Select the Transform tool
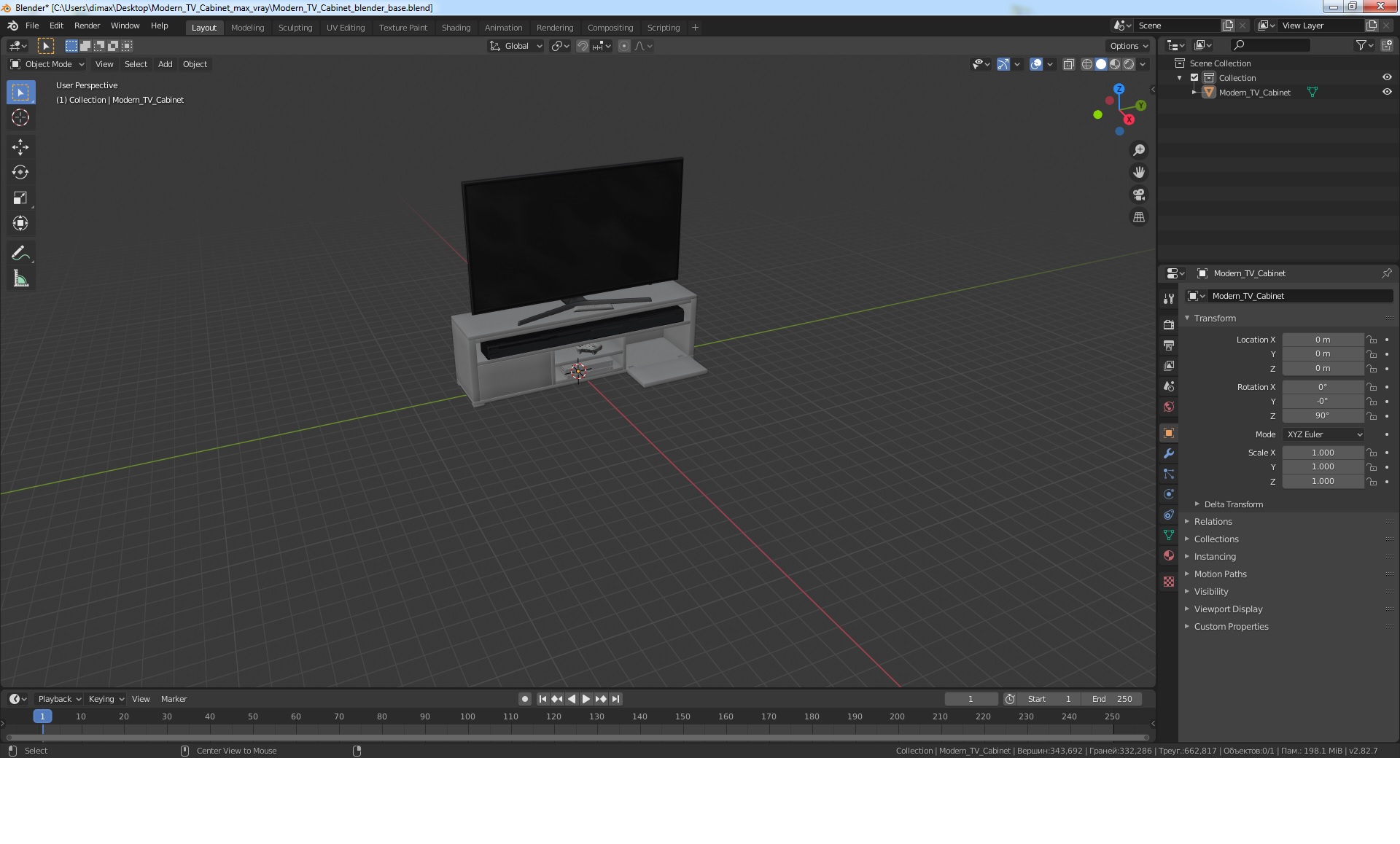The height and width of the screenshot is (844, 1400). click(x=20, y=224)
